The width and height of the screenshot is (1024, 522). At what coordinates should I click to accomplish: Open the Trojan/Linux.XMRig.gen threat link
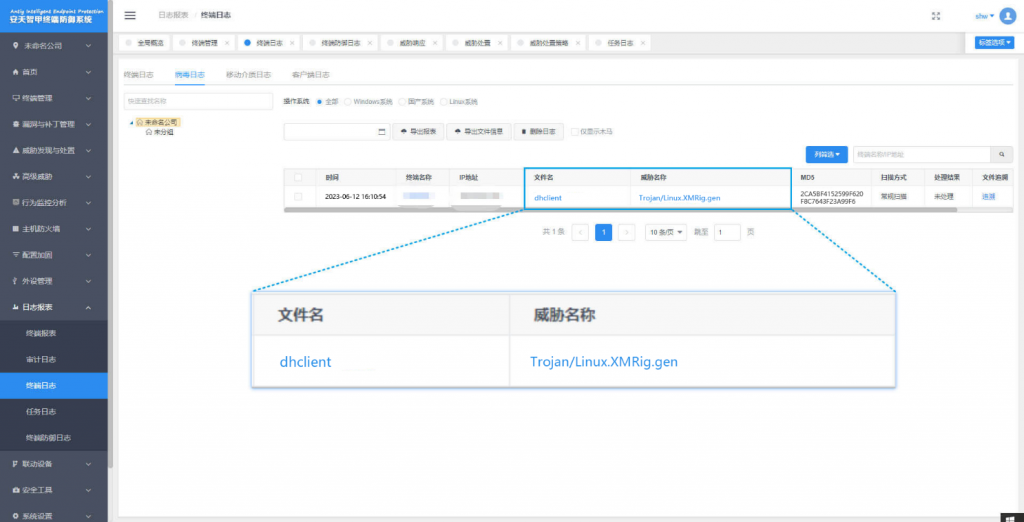tap(679, 197)
